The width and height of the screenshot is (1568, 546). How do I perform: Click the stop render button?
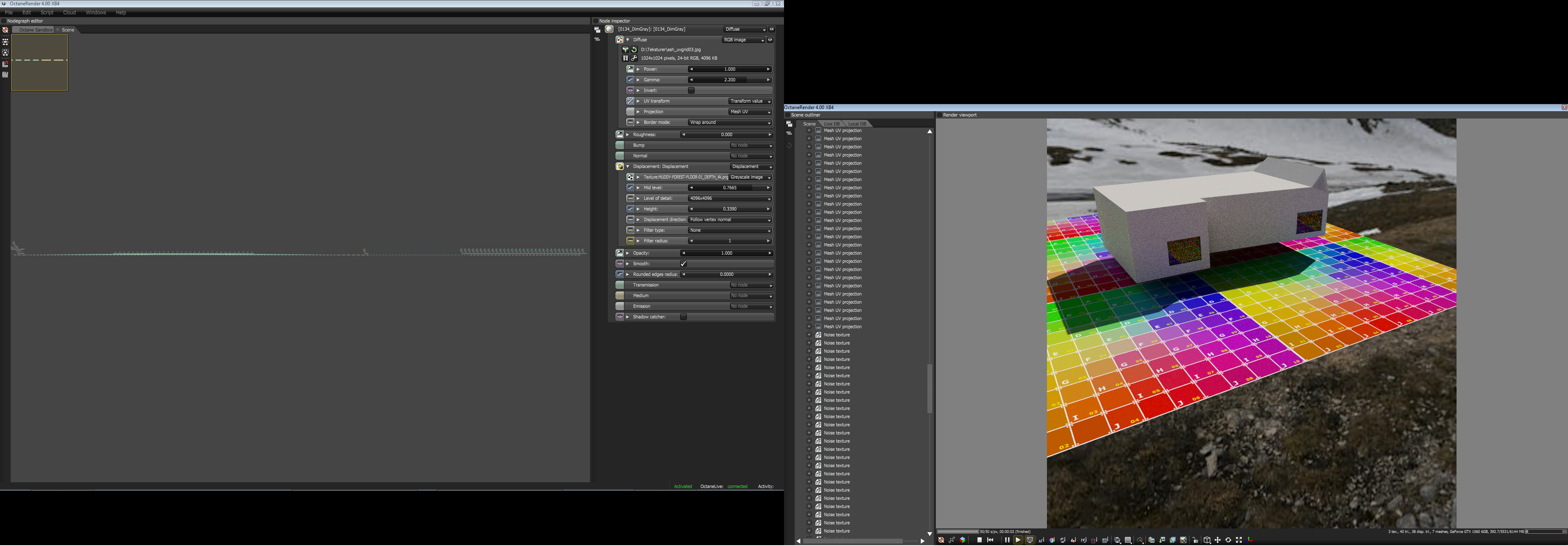[980, 540]
